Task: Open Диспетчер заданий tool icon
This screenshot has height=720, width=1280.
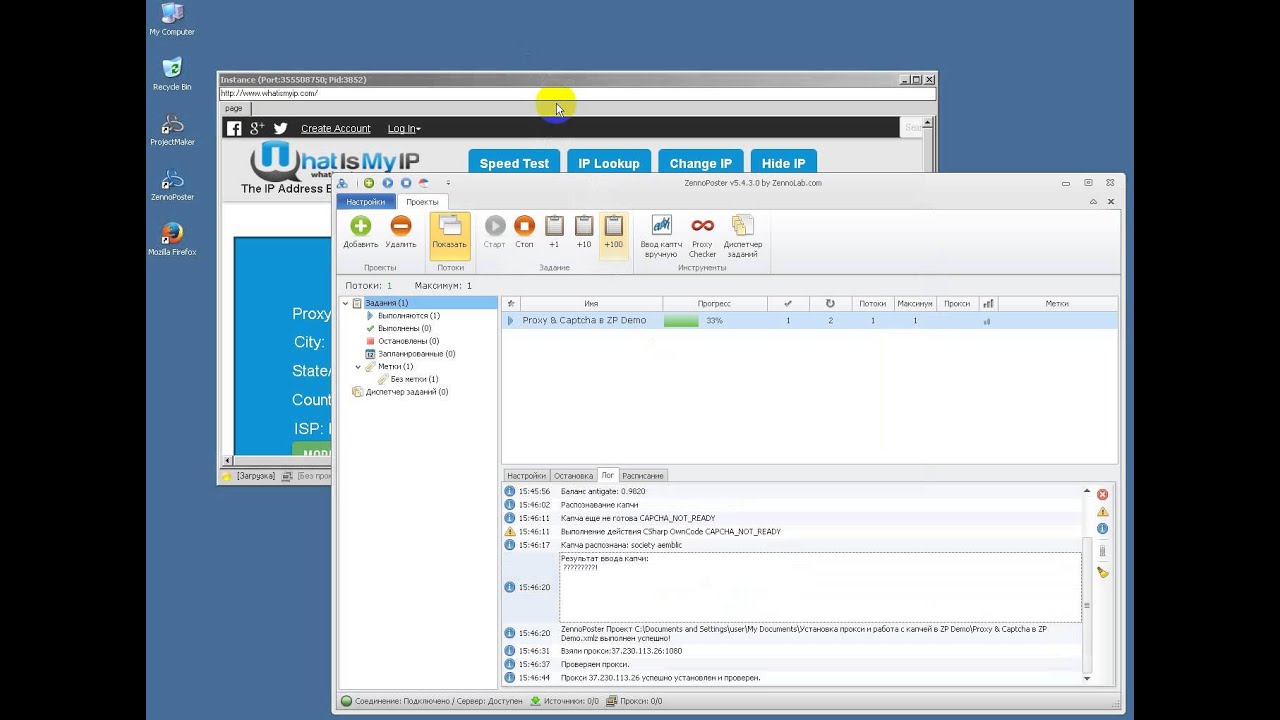Action: click(x=743, y=226)
